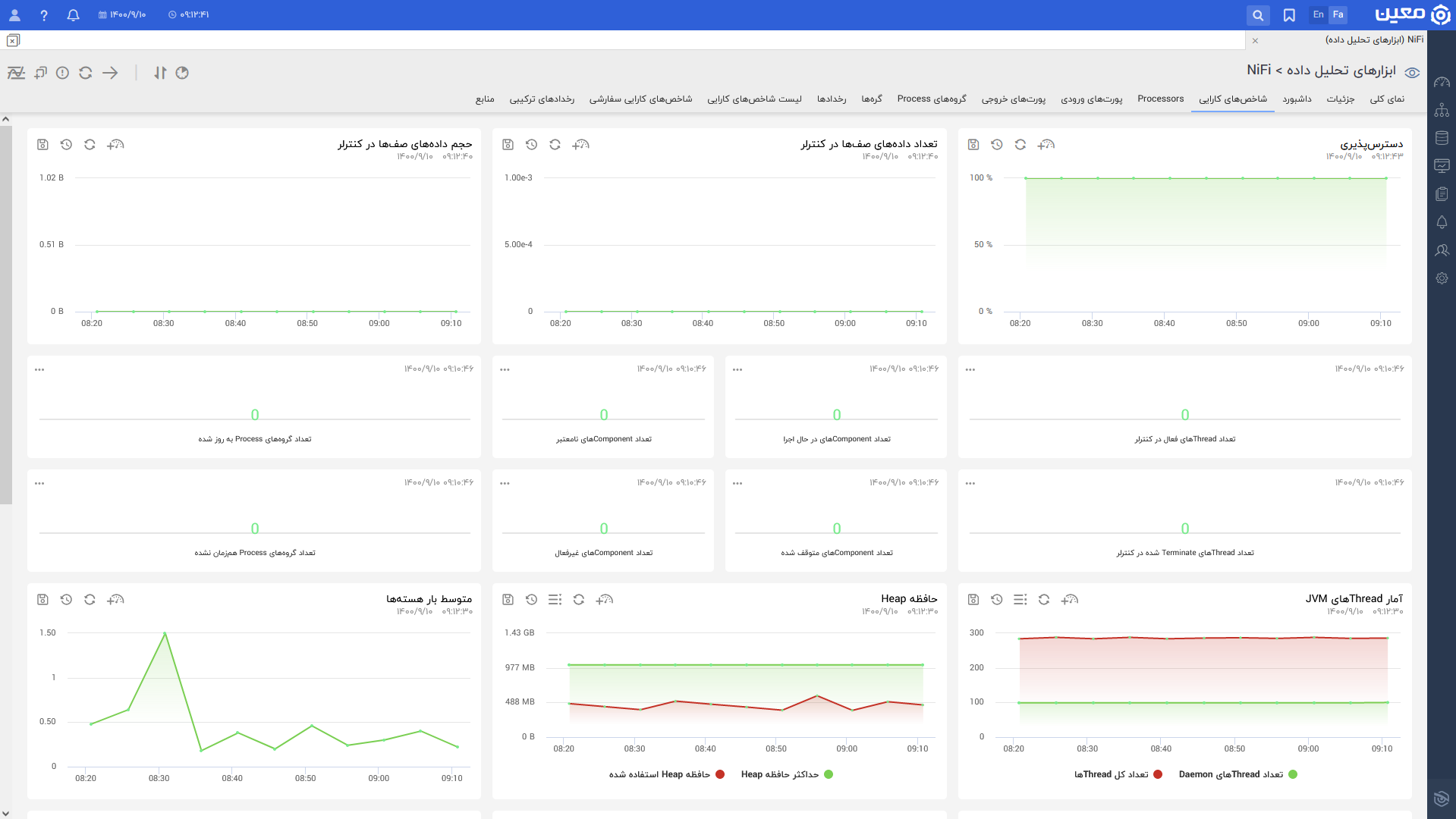Open the پورت‌های ورودی tab
The image size is (1456, 819).
click(x=1092, y=99)
